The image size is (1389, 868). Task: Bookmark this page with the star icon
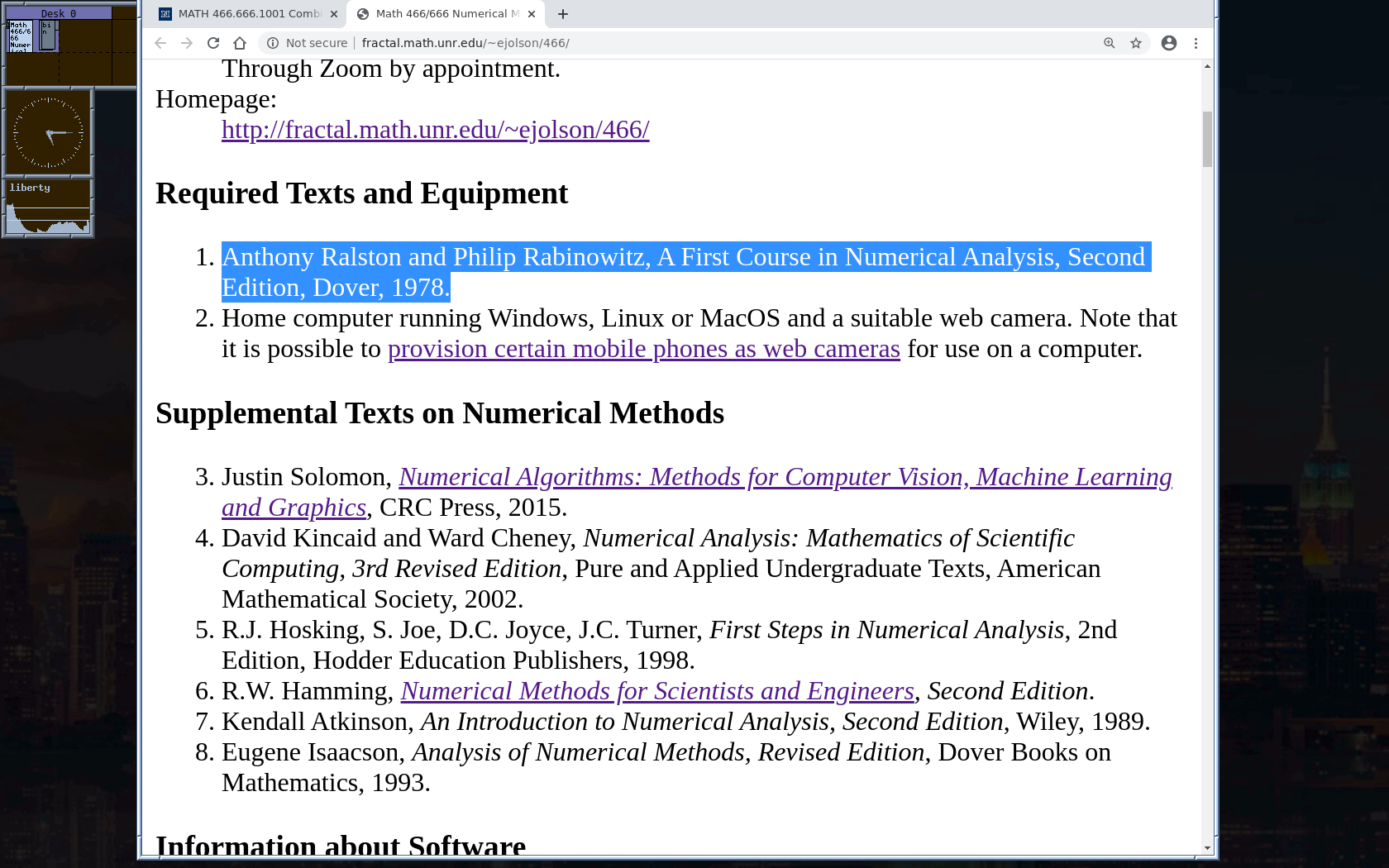tap(1136, 43)
